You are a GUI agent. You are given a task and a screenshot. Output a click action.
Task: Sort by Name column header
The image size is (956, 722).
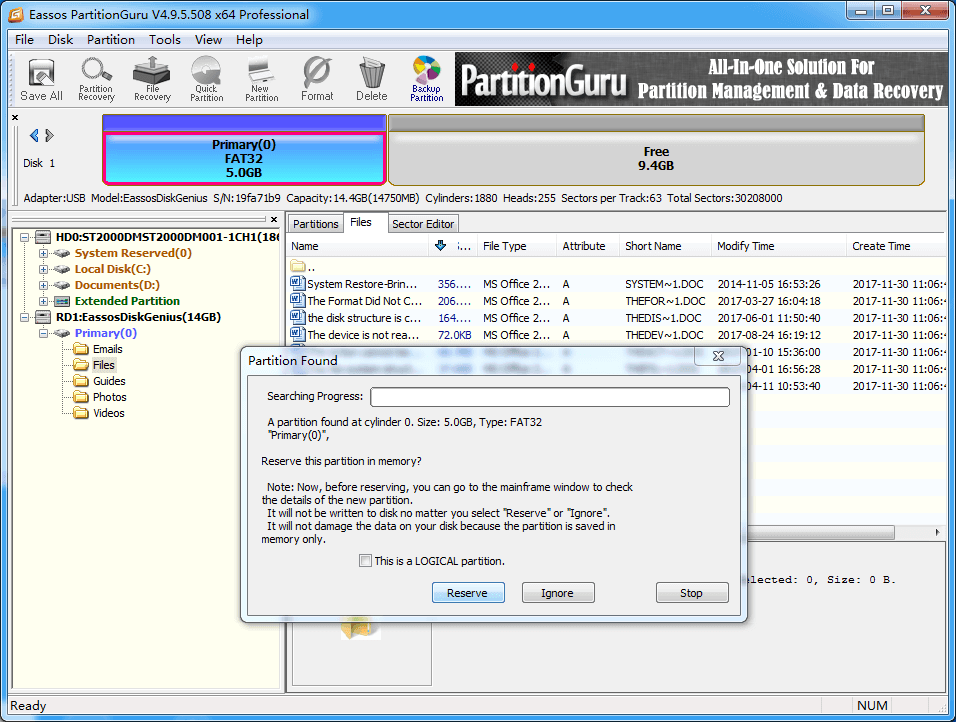(358, 246)
